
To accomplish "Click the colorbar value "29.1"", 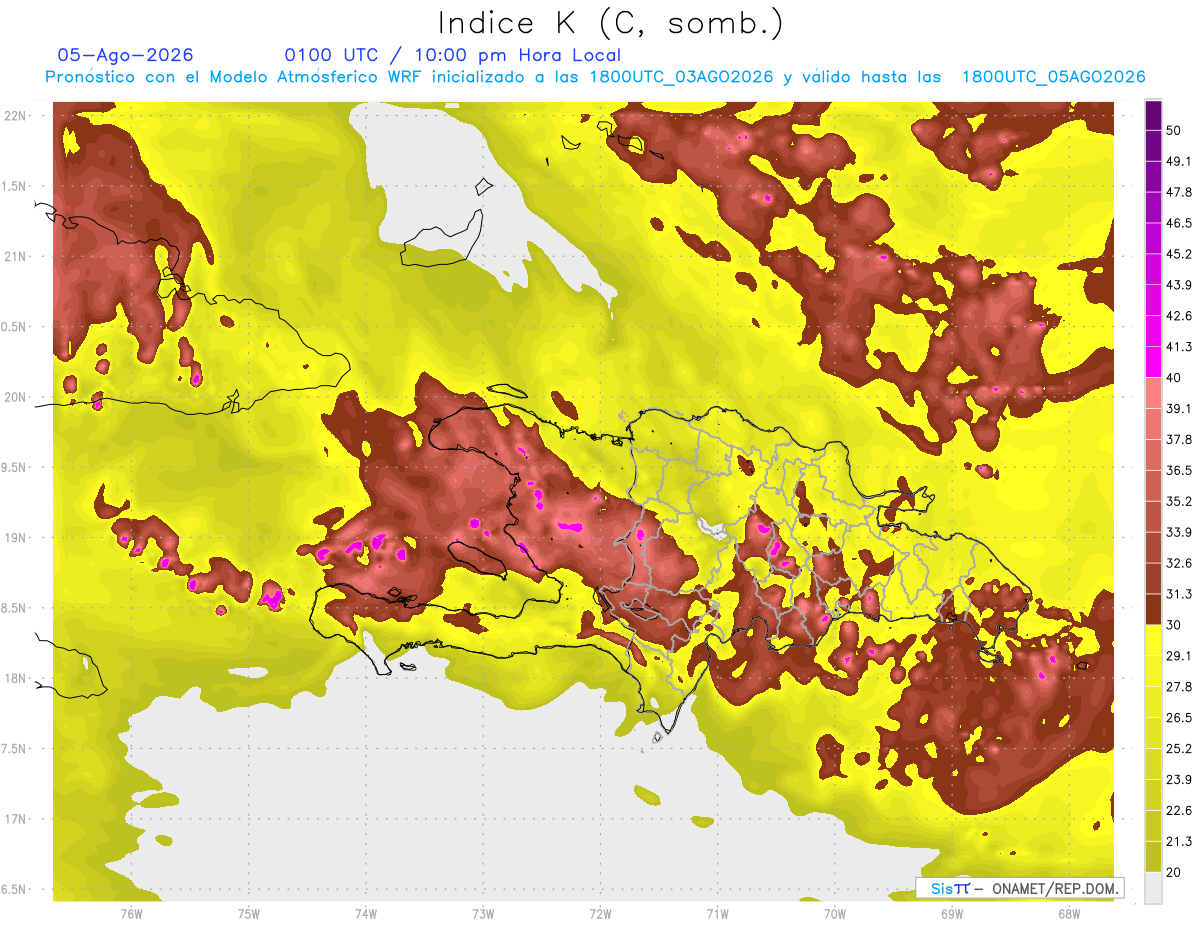I will click(x=1178, y=656).
